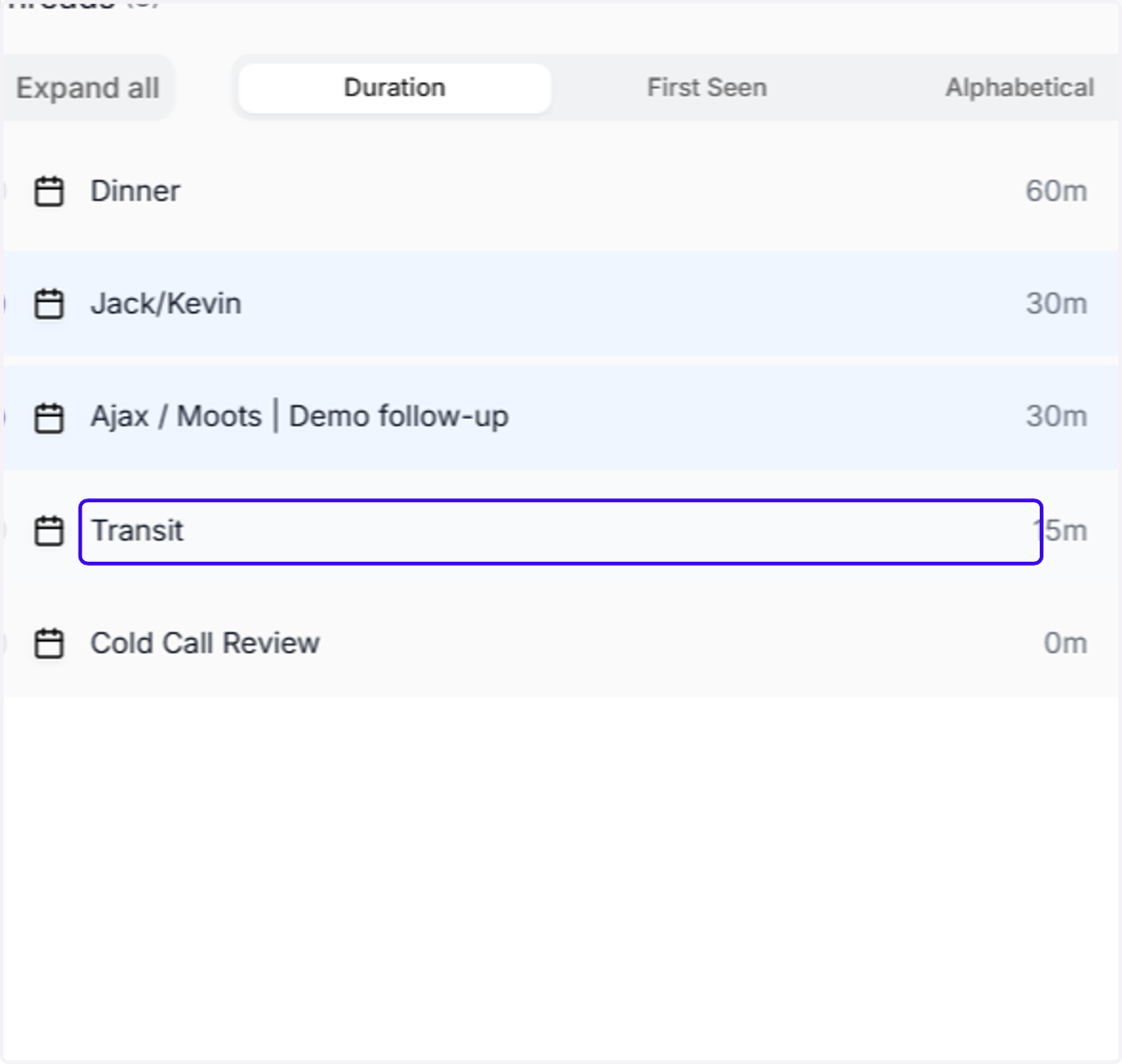Click the 30m duration for Ajax / Moots

1056,416
